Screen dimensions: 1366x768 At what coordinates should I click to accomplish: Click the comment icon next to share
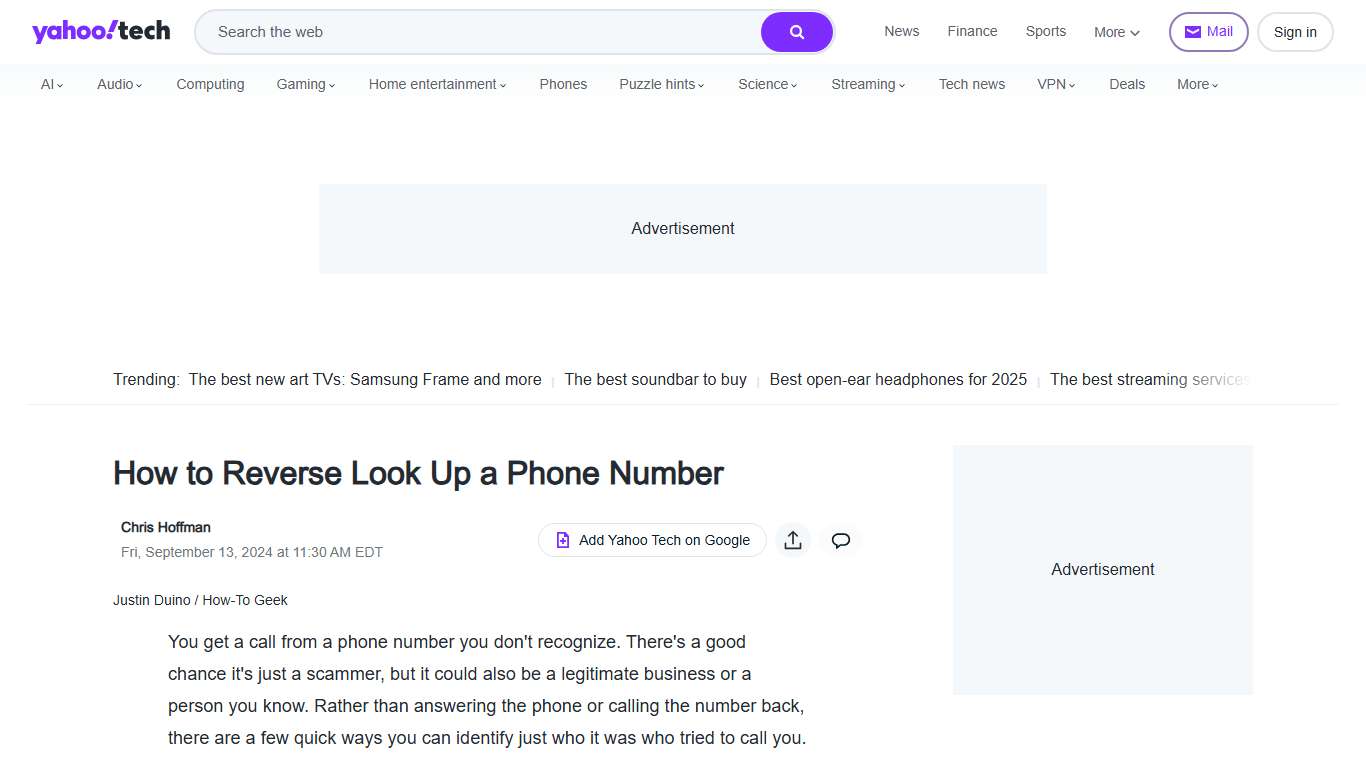pyautogui.click(x=840, y=540)
